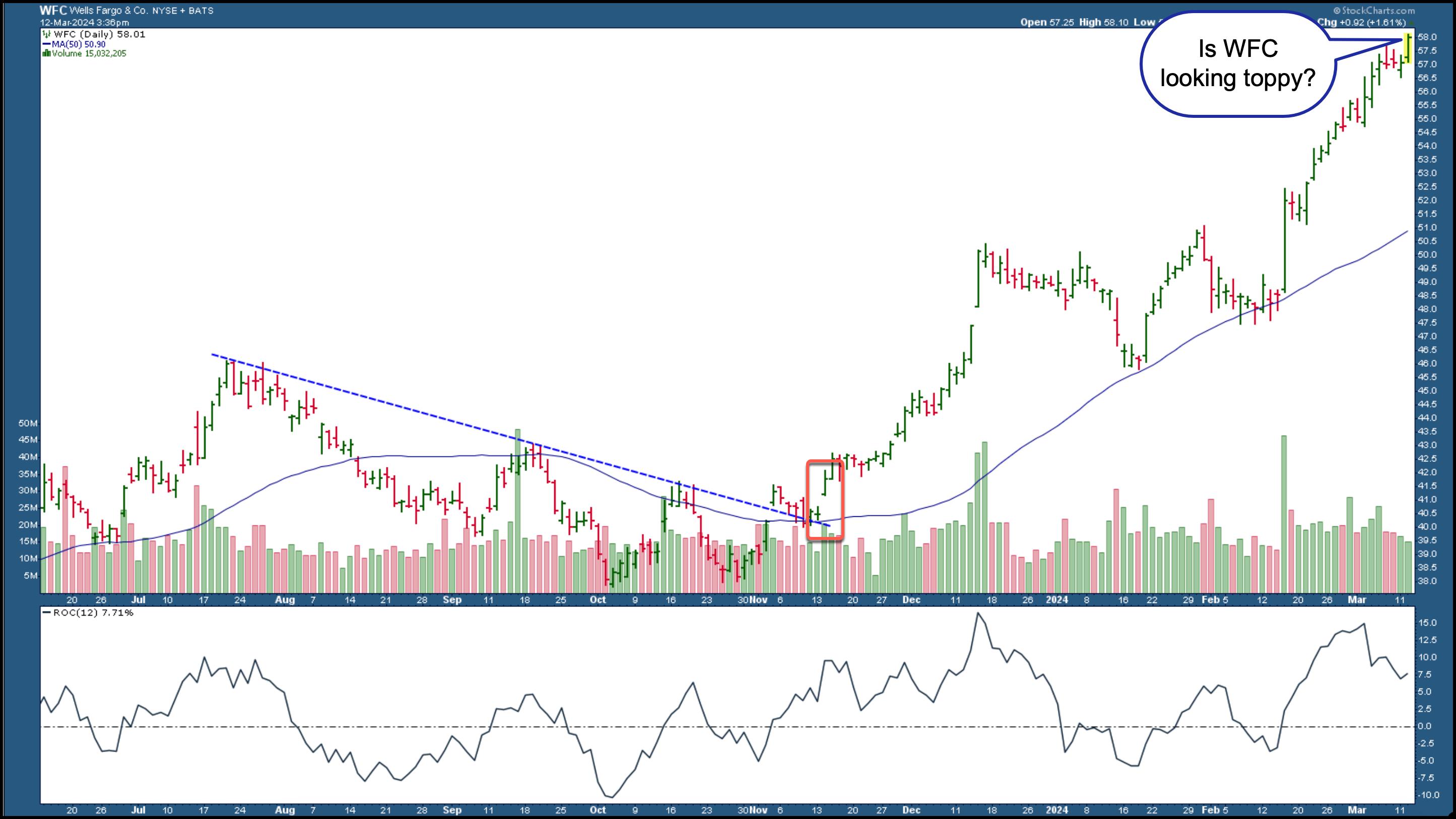Click the 58.0 price level on right axis
This screenshot has width=1456, height=819.
[x=1427, y=37]
